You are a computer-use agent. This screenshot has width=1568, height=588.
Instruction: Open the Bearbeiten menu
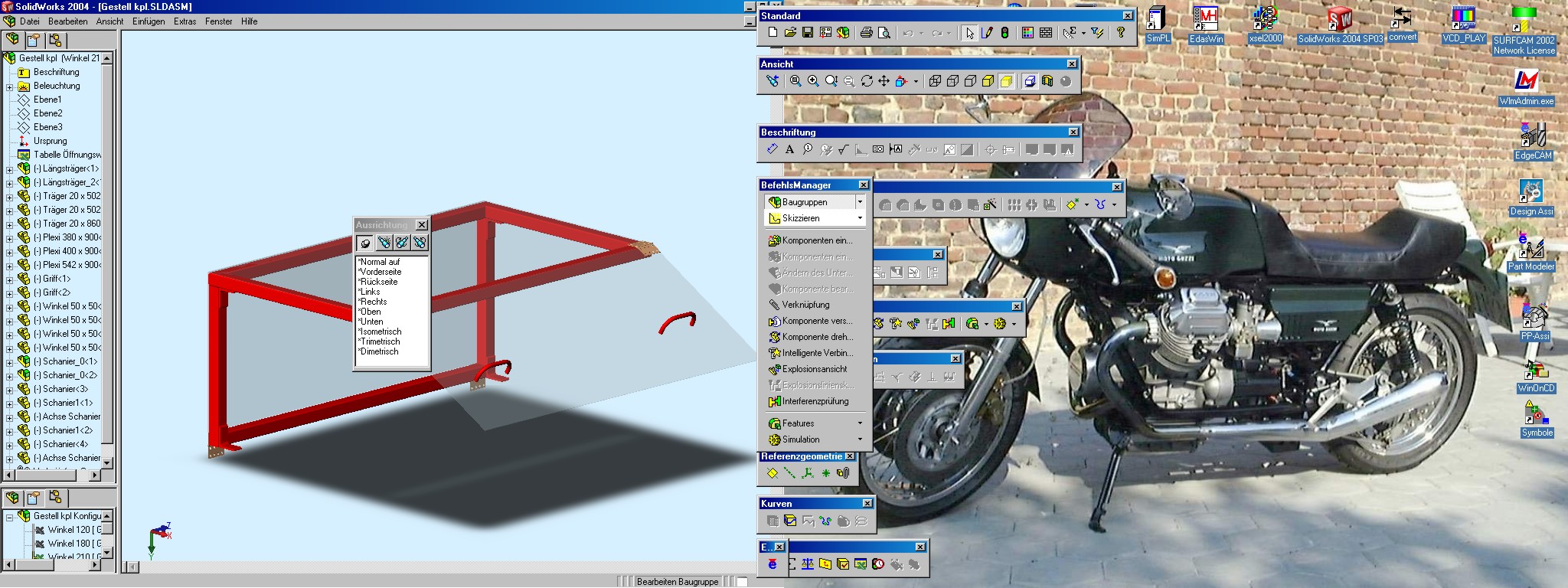(x=67, y=21)
